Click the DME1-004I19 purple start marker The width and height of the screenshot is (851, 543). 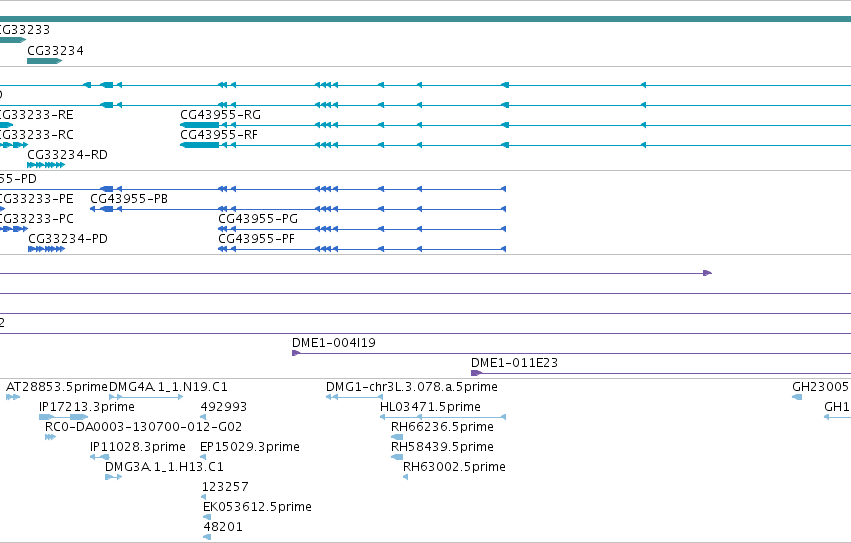pyautogui.click(x=296, y=353)
